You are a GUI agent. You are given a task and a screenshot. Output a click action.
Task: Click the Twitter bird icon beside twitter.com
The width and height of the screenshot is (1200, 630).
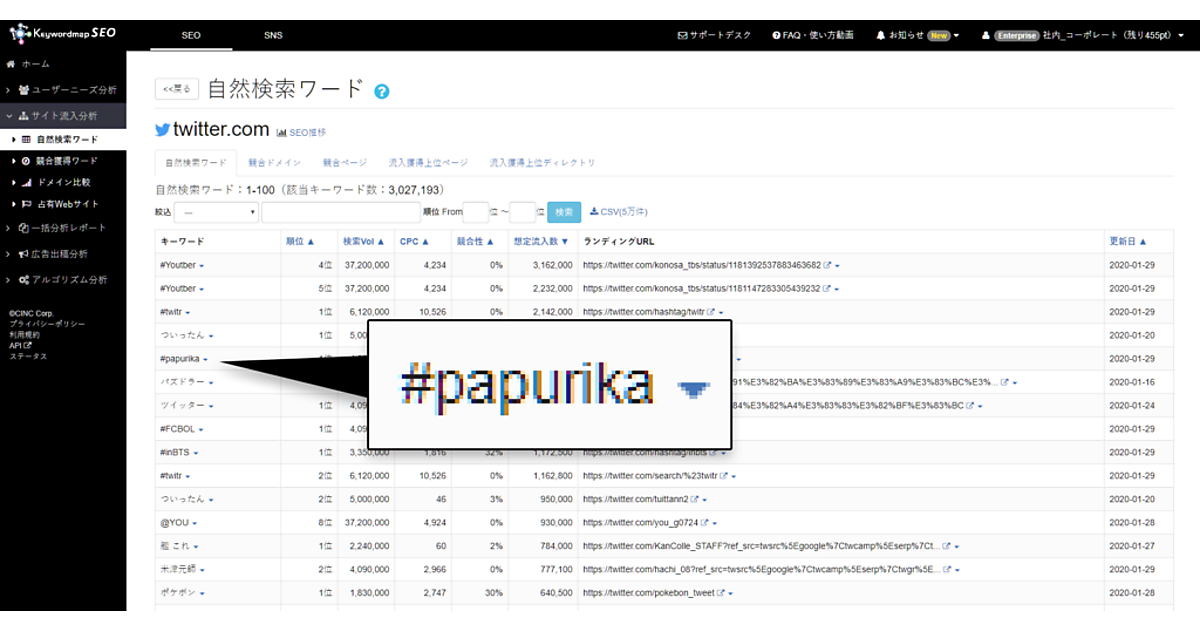point(162,130)
